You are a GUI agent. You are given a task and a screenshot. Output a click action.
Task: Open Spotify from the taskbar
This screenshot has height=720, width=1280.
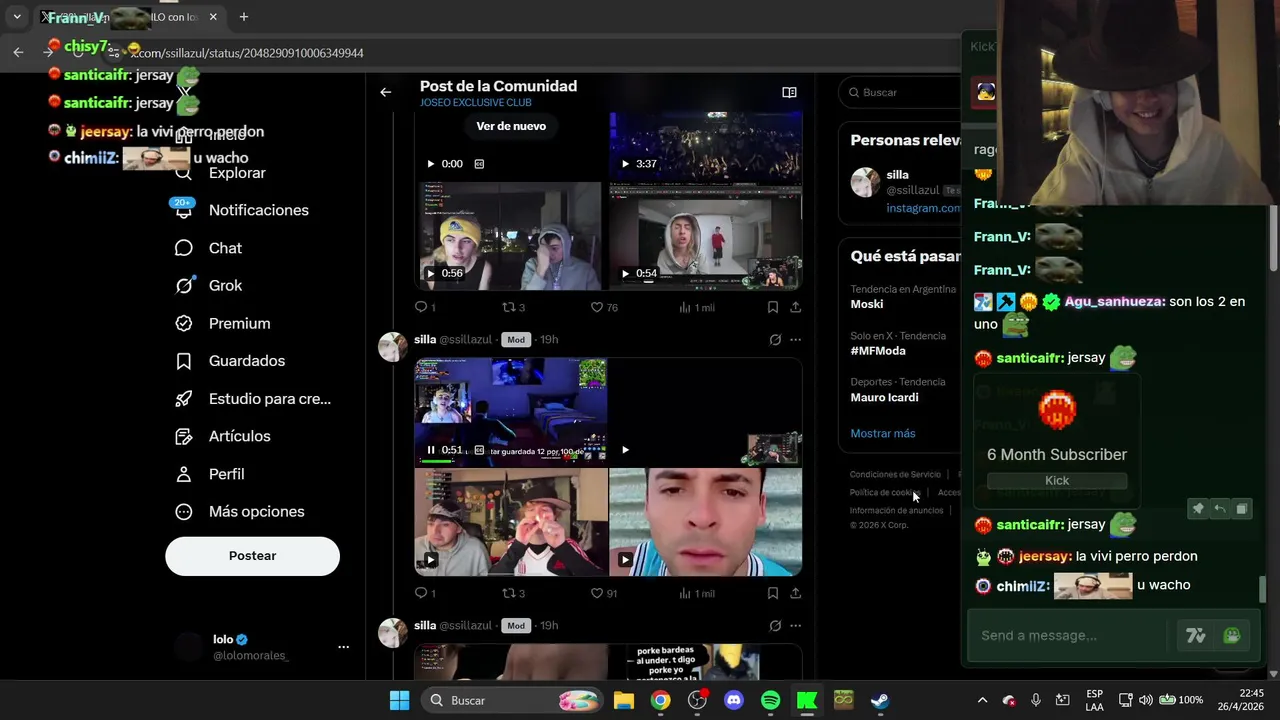(x=770, y=700)
